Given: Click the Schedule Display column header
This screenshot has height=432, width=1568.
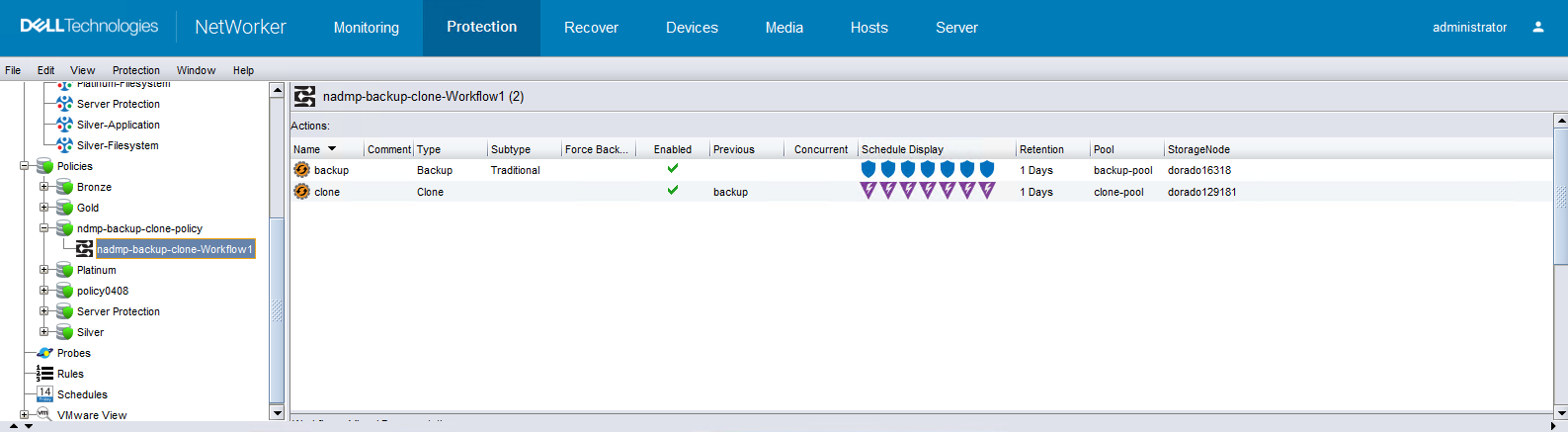Looking at the screenshot, I should point(937,149).
